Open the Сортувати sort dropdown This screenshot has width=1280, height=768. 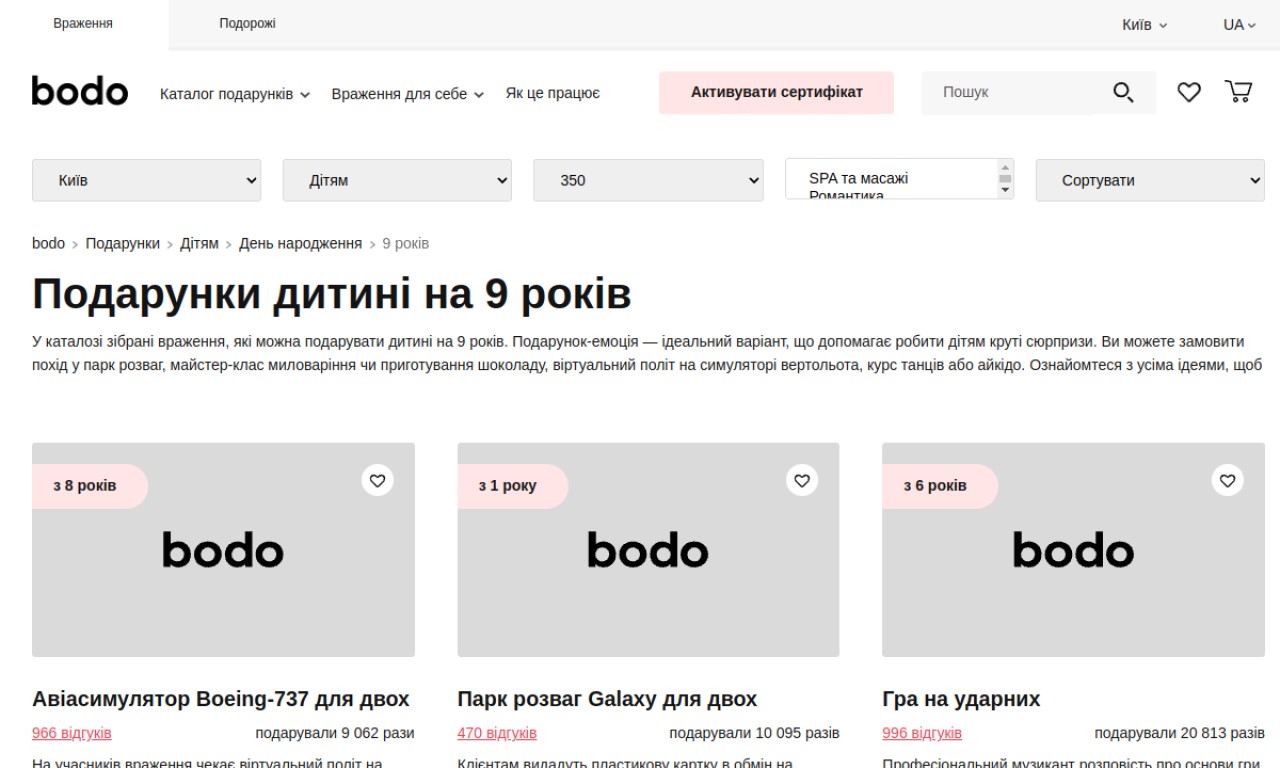[x=1150, y=180]
